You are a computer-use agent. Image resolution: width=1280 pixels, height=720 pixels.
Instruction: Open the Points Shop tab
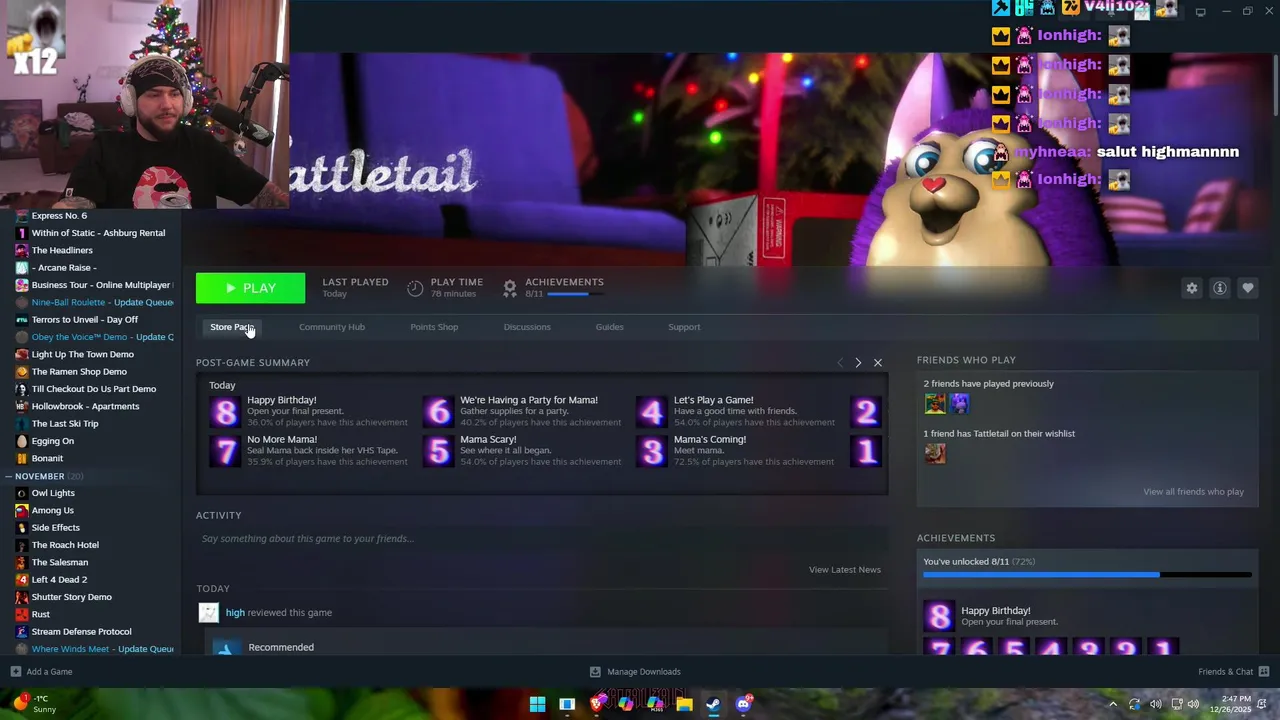434,327
